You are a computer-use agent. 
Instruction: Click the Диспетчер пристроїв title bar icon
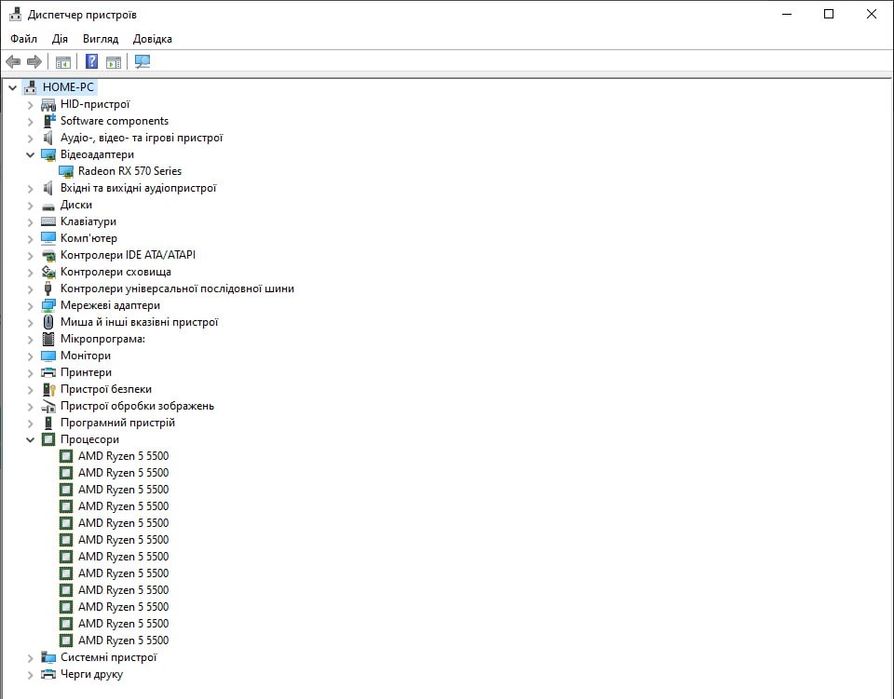pyautogui.click(x=15, y=14)
